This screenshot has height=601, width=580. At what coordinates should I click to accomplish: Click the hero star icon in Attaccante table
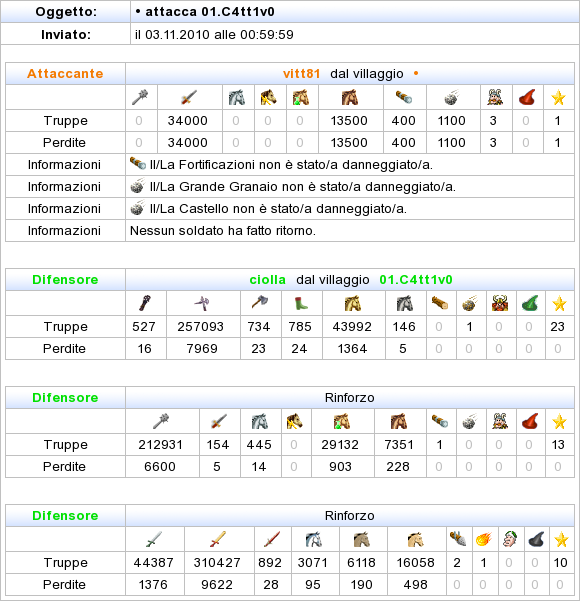pyautogui.click(x=559, y=97)
